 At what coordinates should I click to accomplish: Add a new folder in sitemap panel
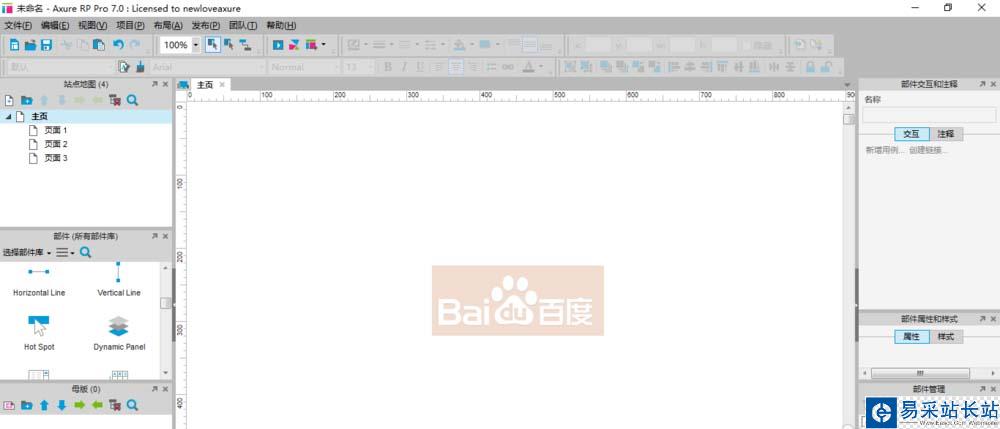[x=26, y=100]
